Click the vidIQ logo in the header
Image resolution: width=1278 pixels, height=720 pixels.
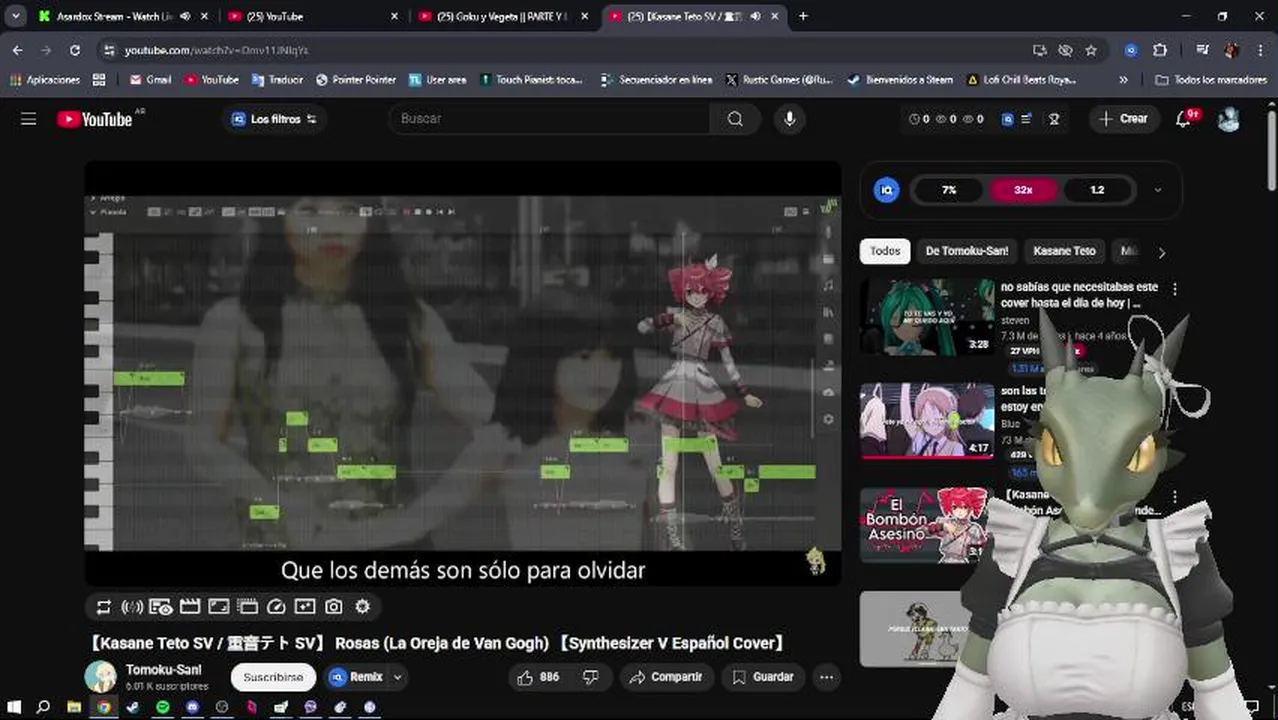point(1008,119)
